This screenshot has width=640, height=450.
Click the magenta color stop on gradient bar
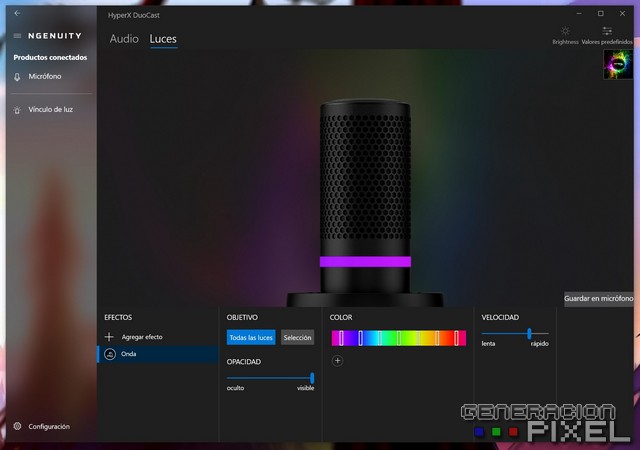341,338
